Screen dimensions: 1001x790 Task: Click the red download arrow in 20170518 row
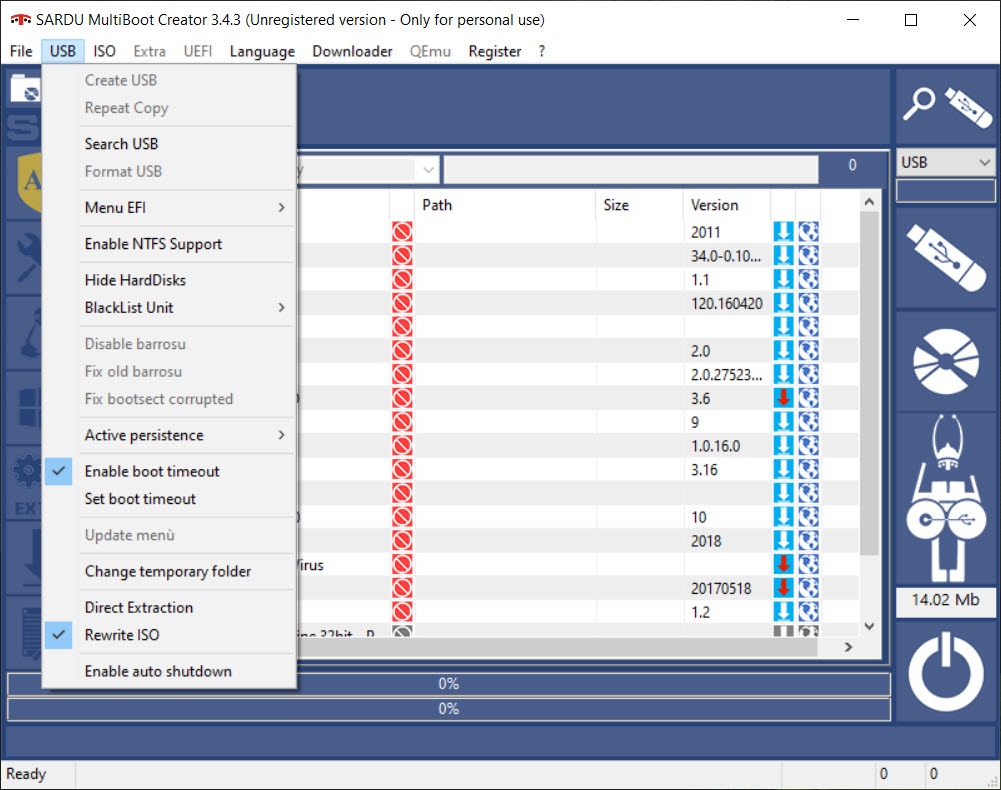pyautogui.click(x=783, y=588)
